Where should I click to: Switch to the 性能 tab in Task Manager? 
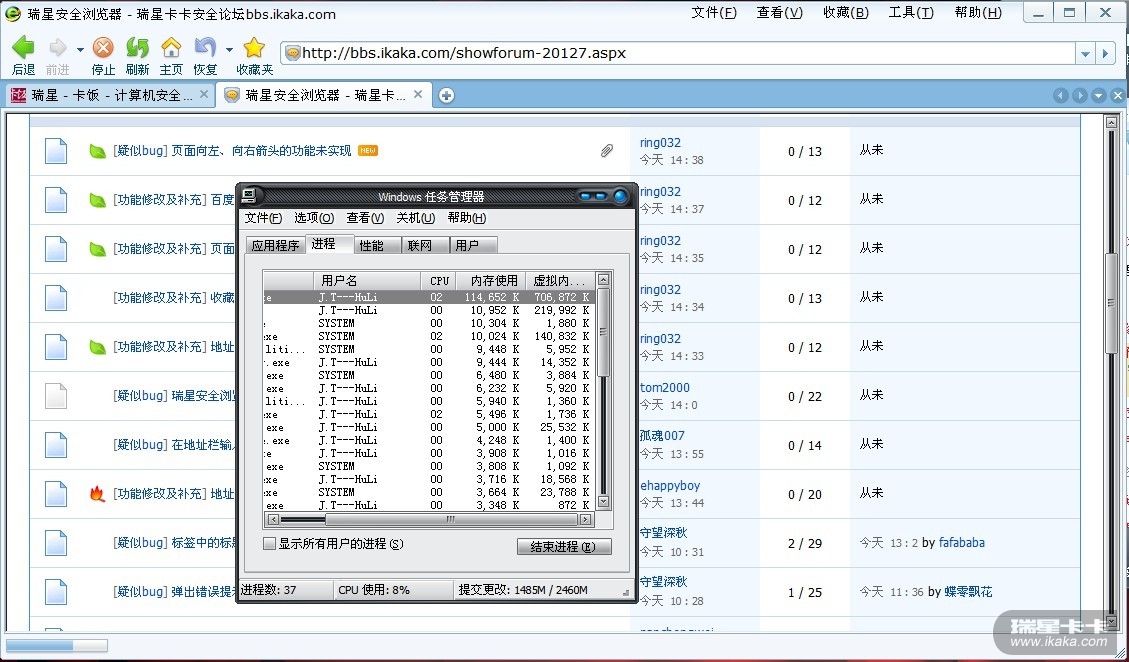(x=371, y=245)
